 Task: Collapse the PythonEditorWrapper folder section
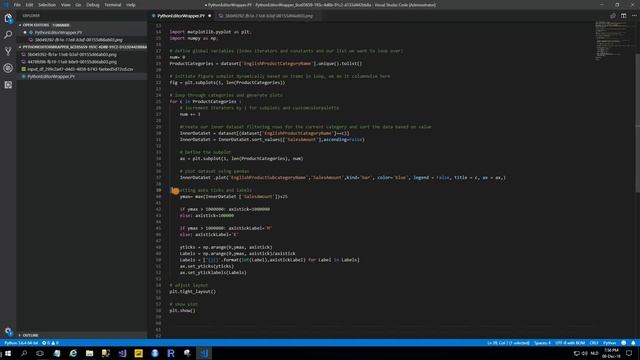point(82,47)
